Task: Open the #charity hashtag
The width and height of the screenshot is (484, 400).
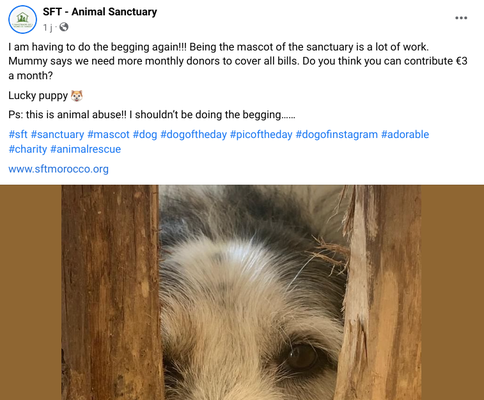Action: tap(28, 149)
